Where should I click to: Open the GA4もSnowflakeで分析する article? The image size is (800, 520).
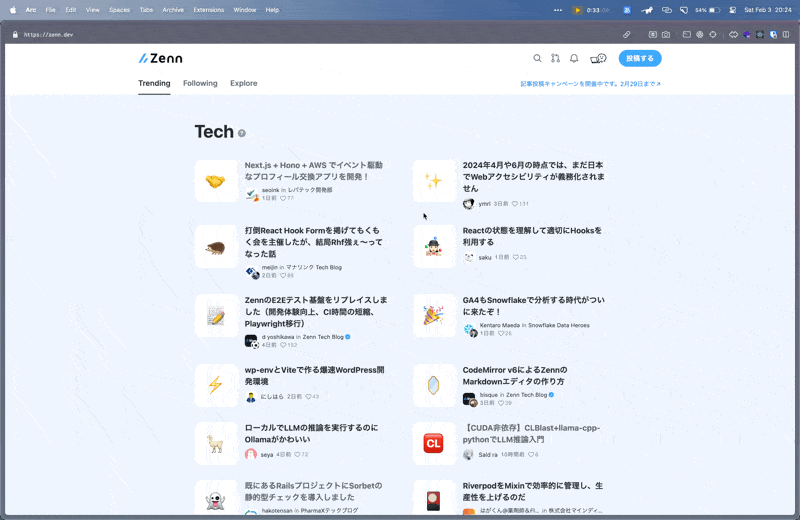[x=533, y=306]
